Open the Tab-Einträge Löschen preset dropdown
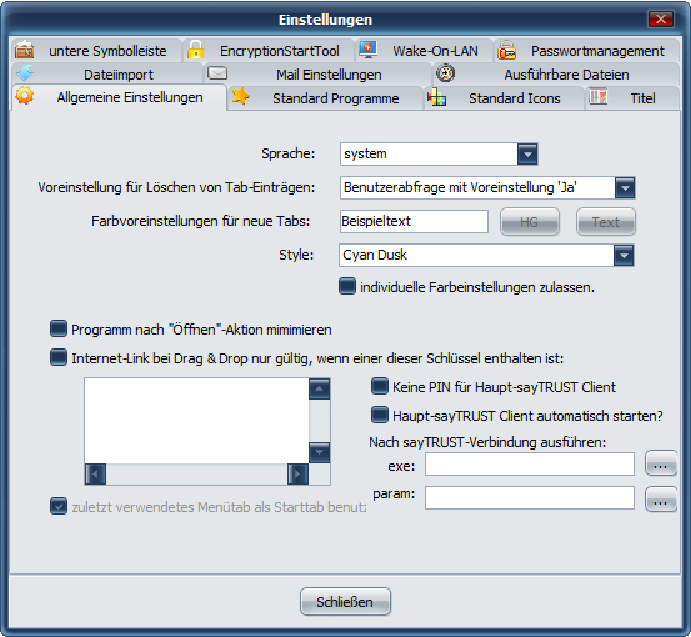This screenshot has height=637, width=691. (x=624, y=187)
